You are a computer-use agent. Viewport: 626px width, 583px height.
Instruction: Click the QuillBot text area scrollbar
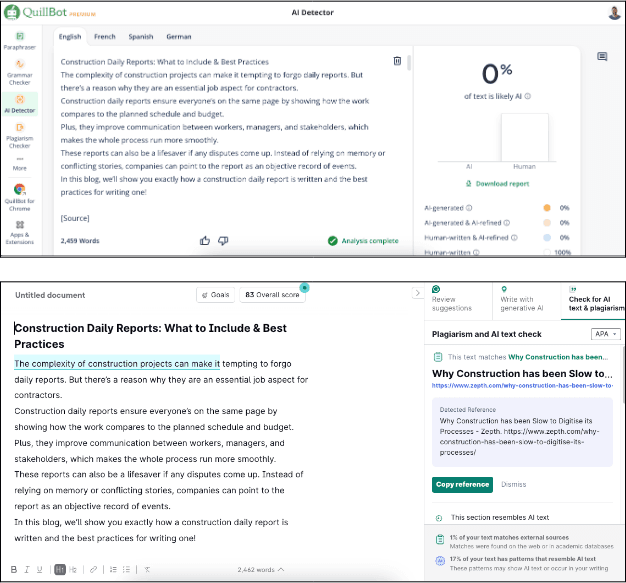(x=409, y=63)
